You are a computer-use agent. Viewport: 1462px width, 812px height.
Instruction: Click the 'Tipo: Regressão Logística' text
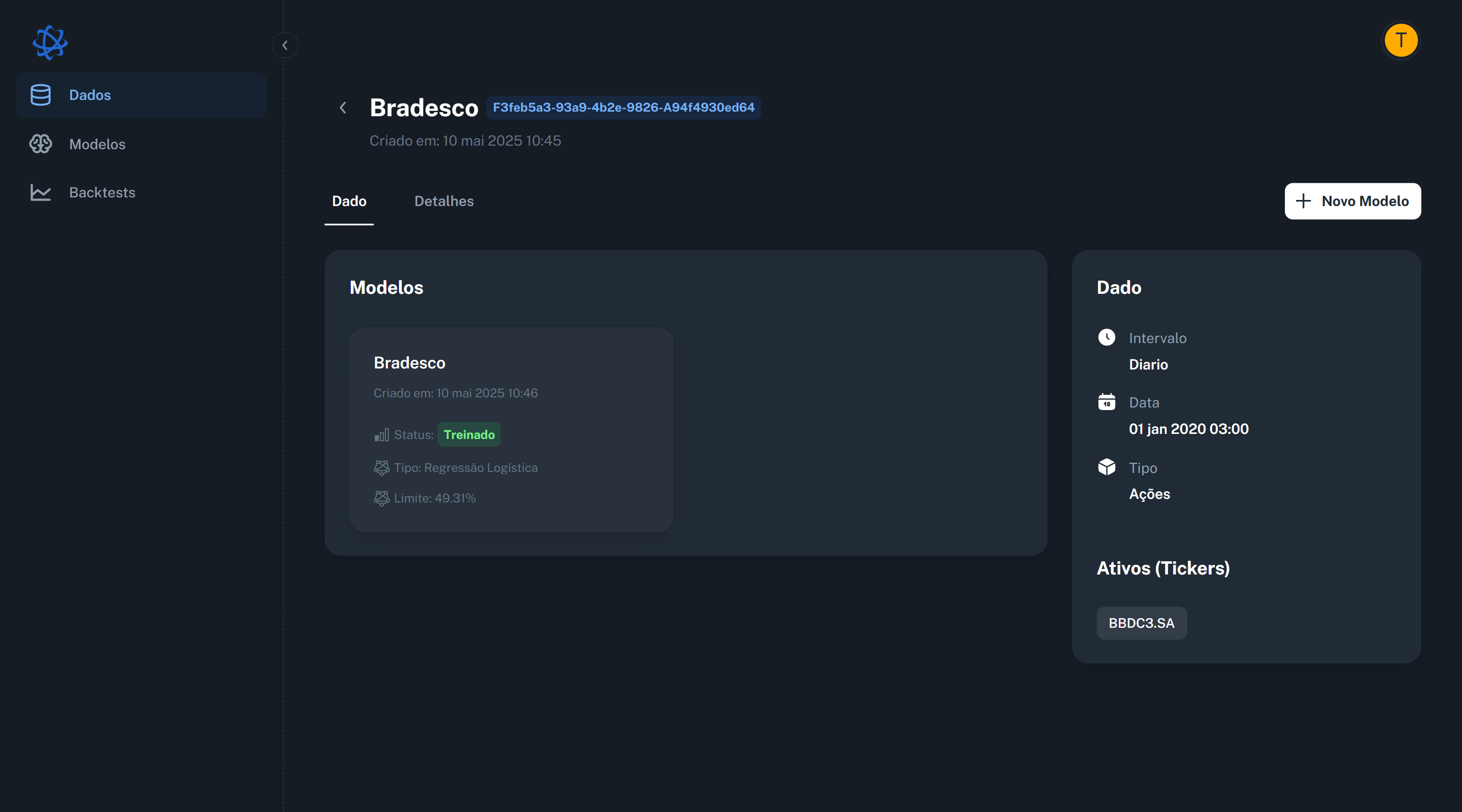[466, 467]
